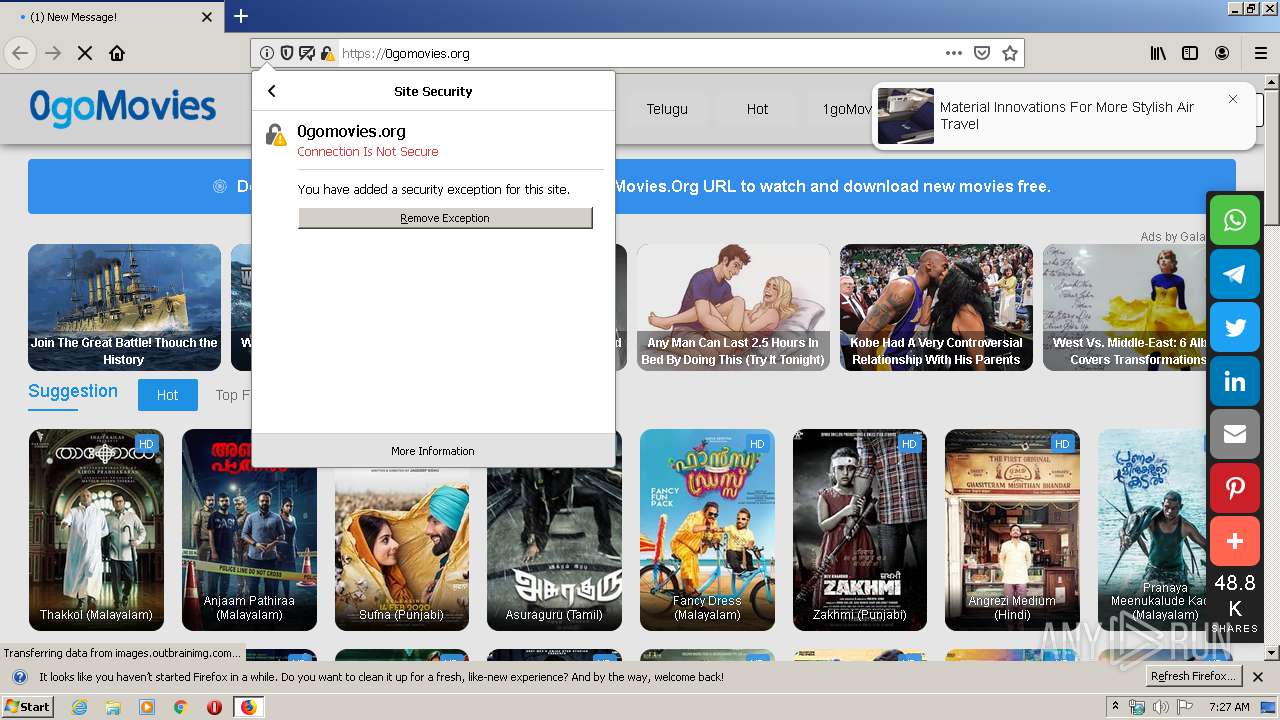Open media player icon in taskbar
1280x720 pixels.
pos(147,707)
